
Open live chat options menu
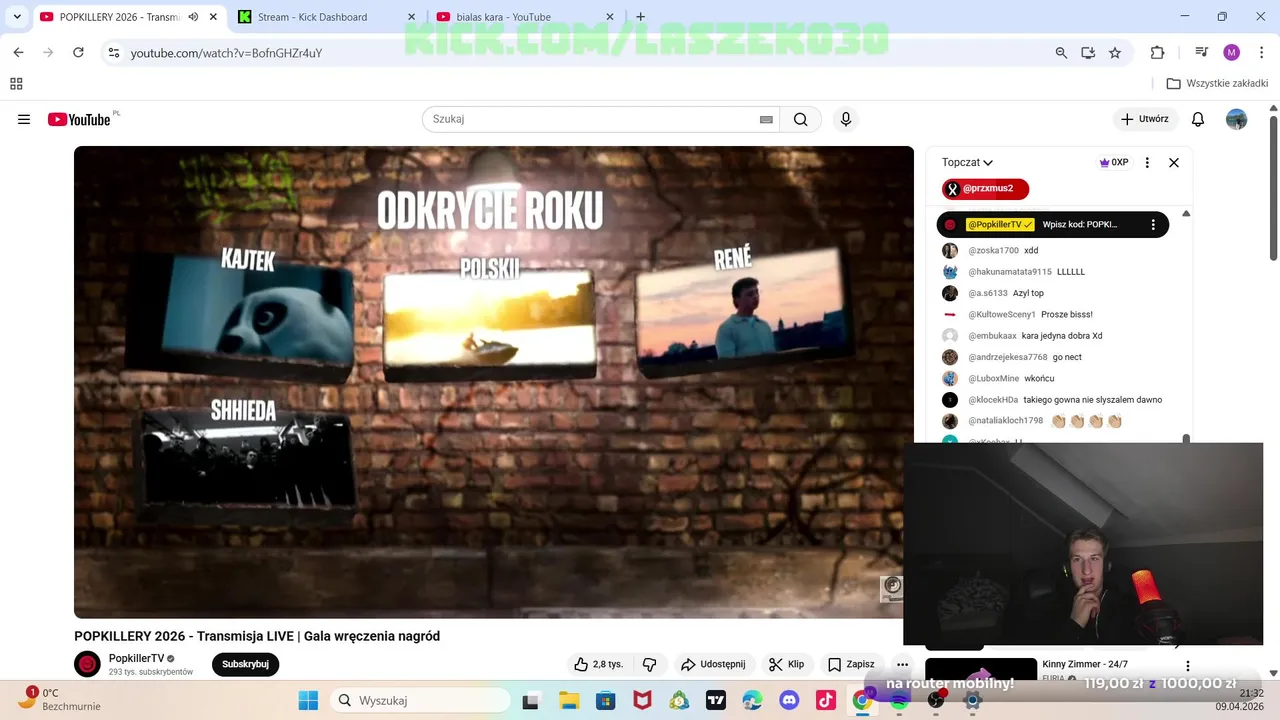pyautogui.click(x=1147, y=162)
